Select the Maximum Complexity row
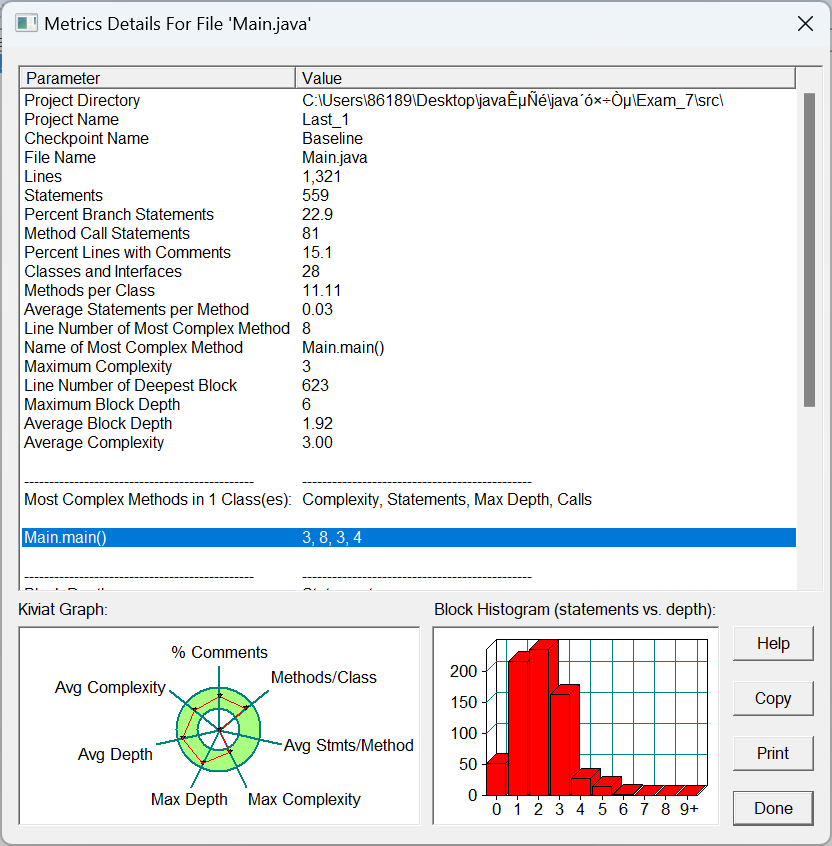 (x=408, y=366)
